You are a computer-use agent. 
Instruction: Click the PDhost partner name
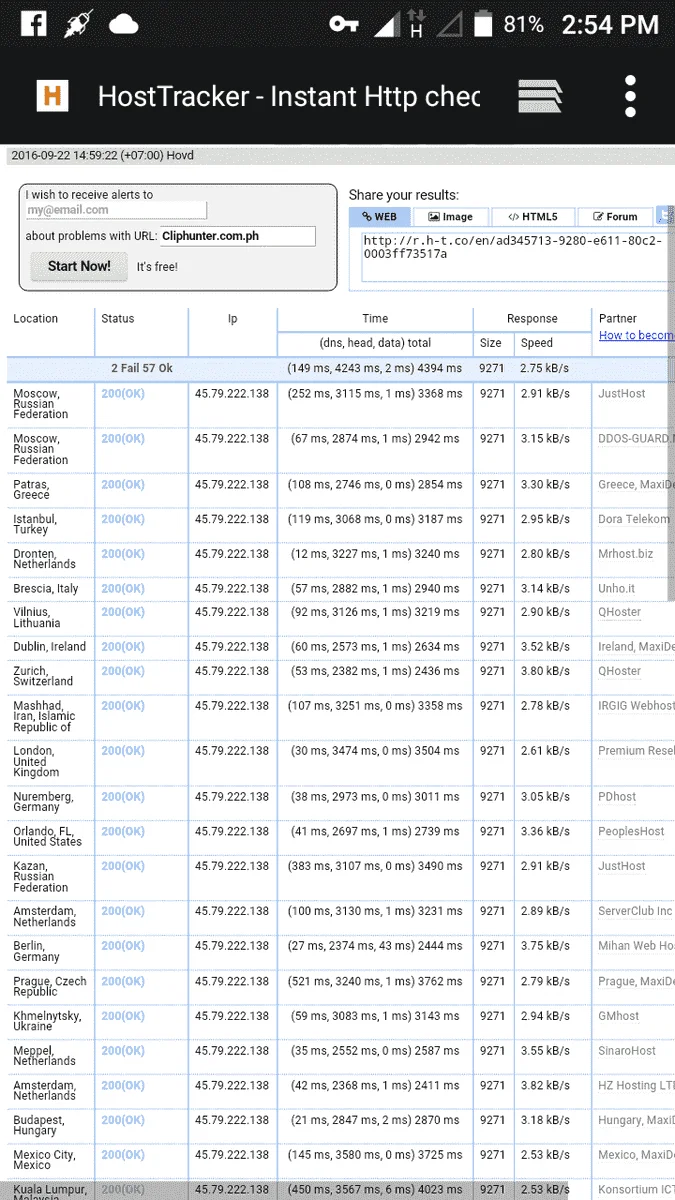tap(617, 797)
